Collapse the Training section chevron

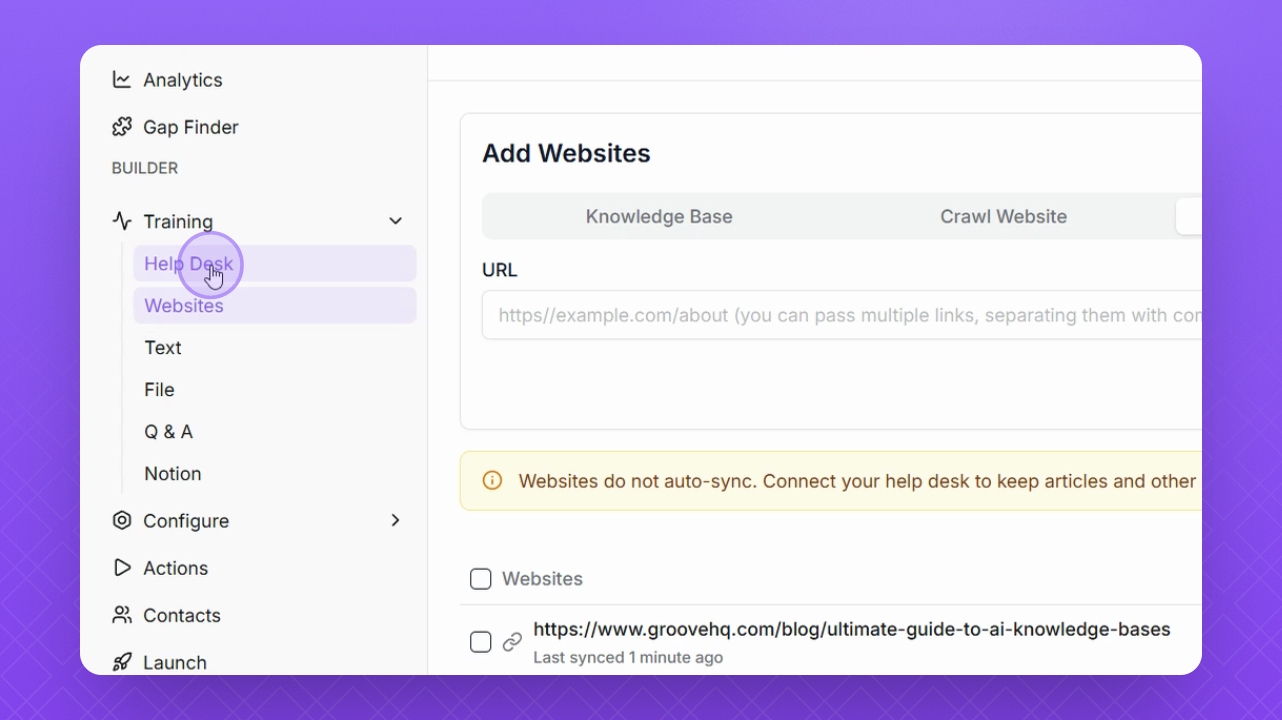(396, 221)
